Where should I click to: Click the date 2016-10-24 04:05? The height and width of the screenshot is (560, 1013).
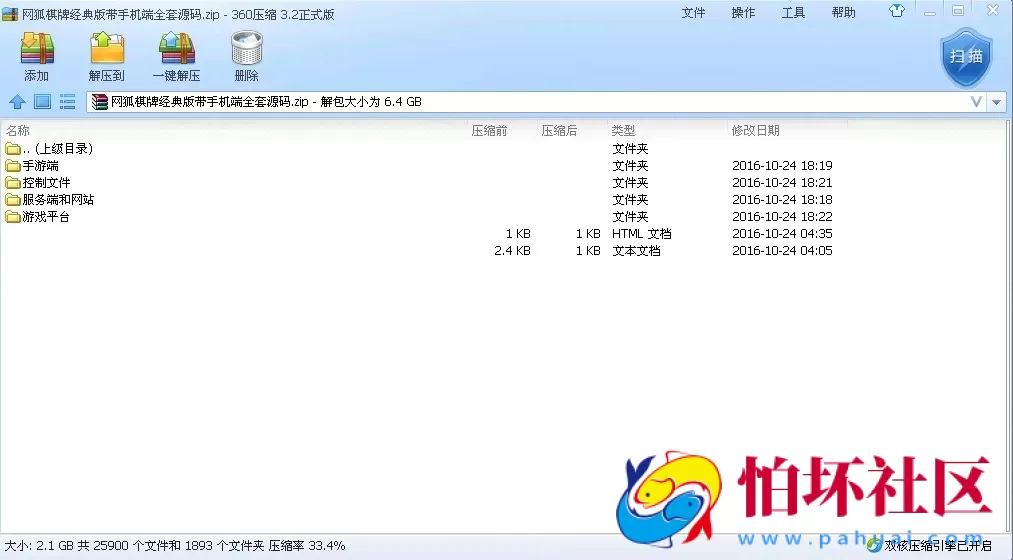pyautogui.click(x=782, y=251)
